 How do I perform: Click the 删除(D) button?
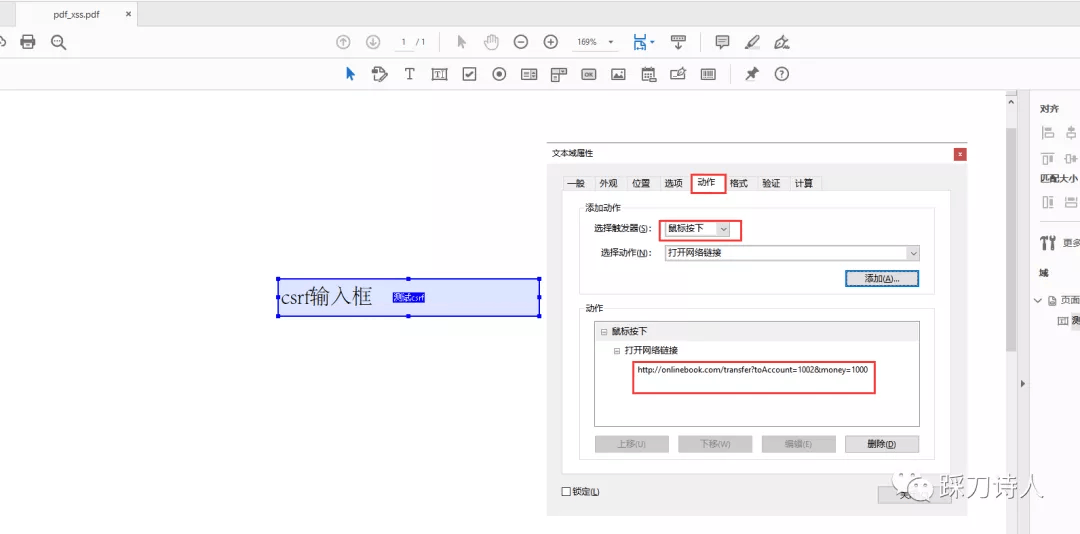pos(882,444)
